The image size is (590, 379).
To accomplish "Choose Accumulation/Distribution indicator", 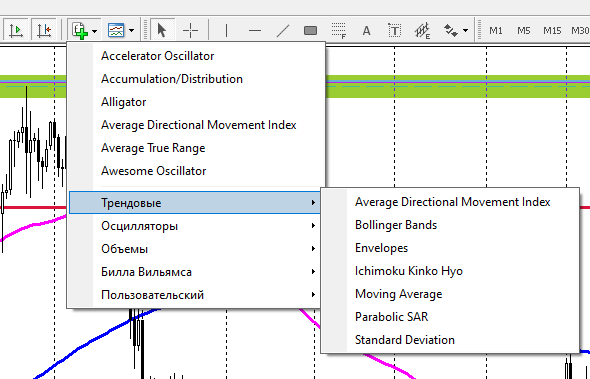I will 196,79.
